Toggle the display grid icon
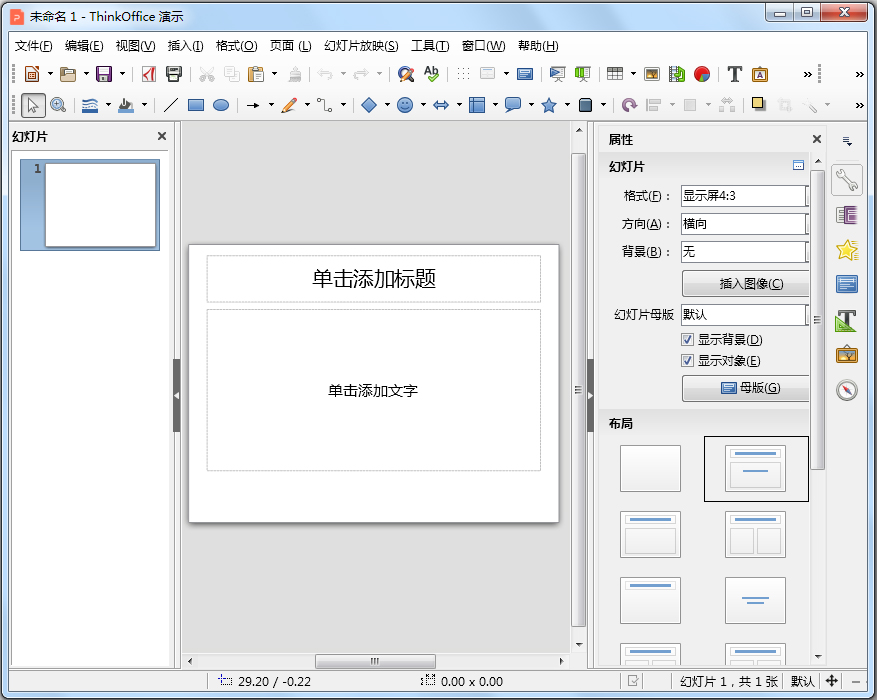The width and height of the screenshot is (877, 700). 463,74
